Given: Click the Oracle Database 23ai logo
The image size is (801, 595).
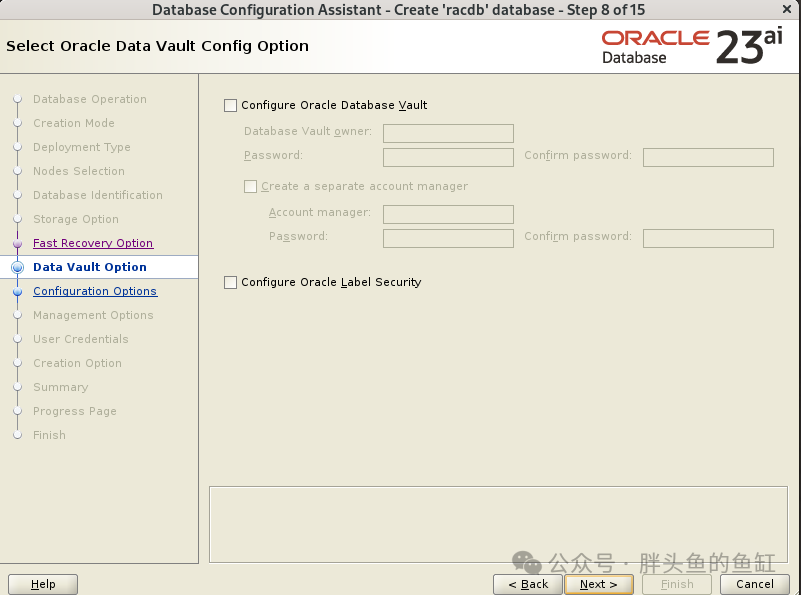Looking at the screenshot, I should pos(692,46).
